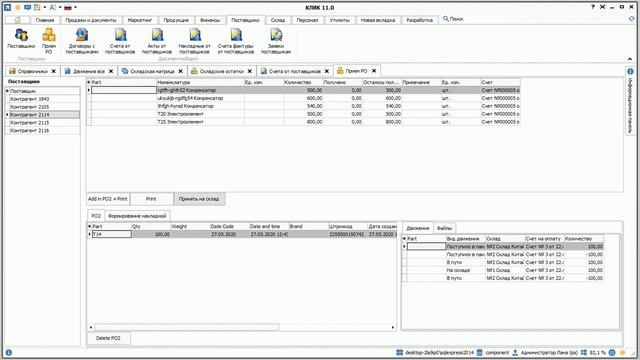Open Договоры с поставщиками
The image size is (640, 360).
point(82,41)
